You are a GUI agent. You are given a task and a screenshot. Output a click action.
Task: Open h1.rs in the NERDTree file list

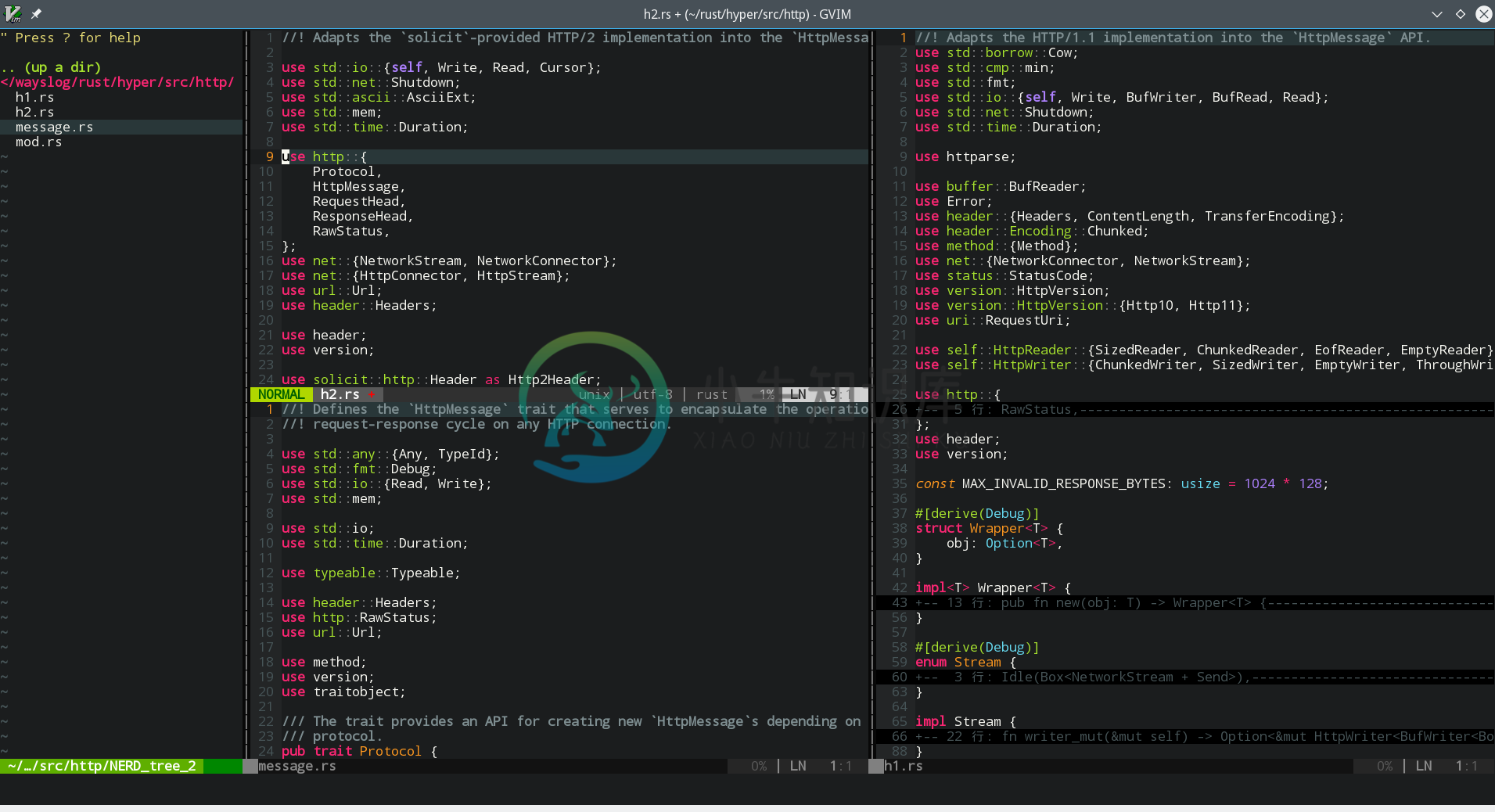click(35, 97)
